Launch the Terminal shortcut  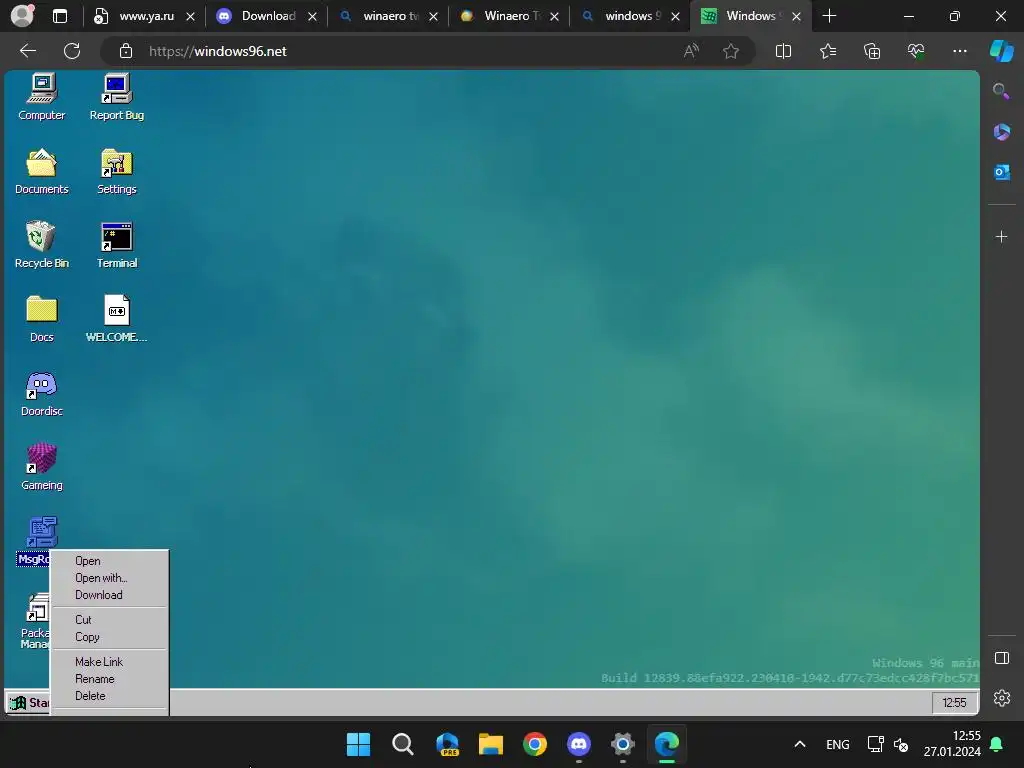click(x=117, y=245)
